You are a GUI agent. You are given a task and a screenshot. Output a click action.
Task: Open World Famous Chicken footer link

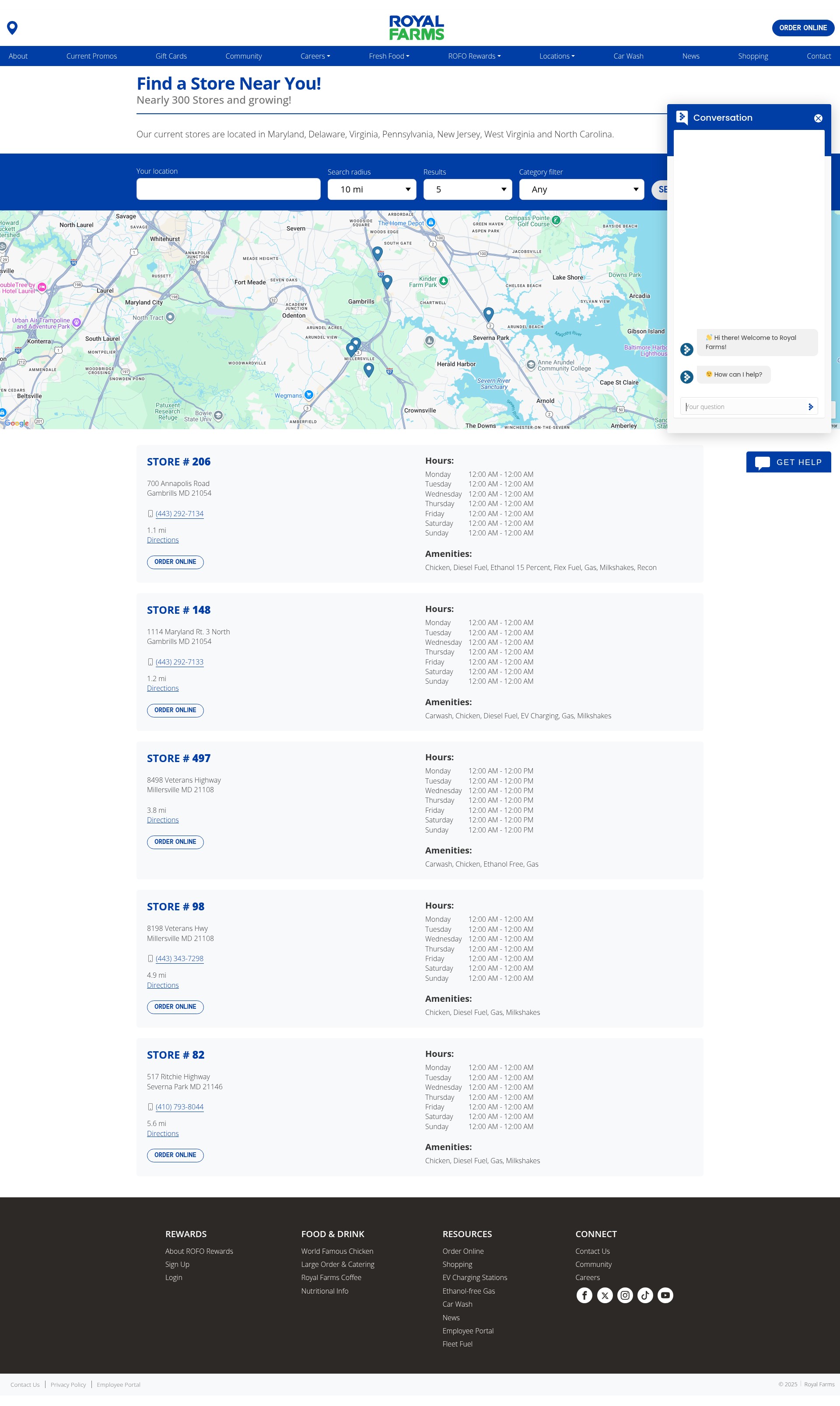pos(337,1251)
